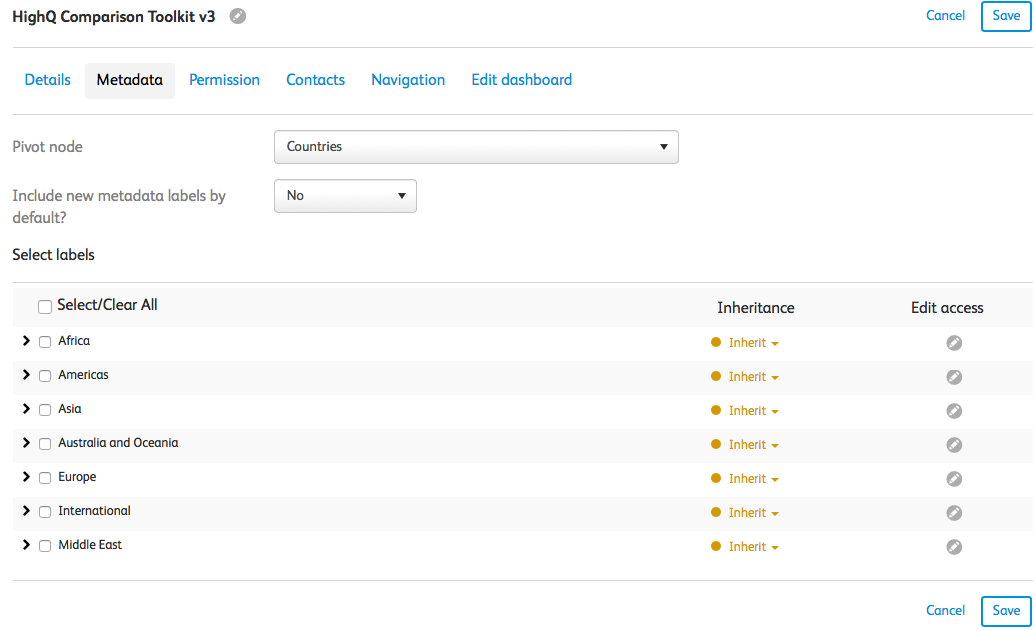Expand the Middle East tree node
This screenshot has height=631, width=1036.
[x=26, y=545]
